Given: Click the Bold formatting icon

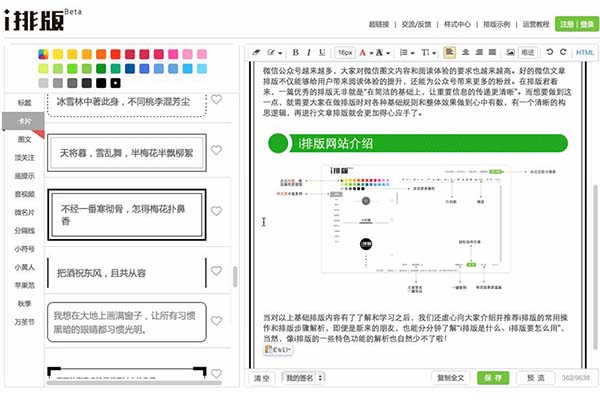Looking at the screenshot, I should 296,52.
